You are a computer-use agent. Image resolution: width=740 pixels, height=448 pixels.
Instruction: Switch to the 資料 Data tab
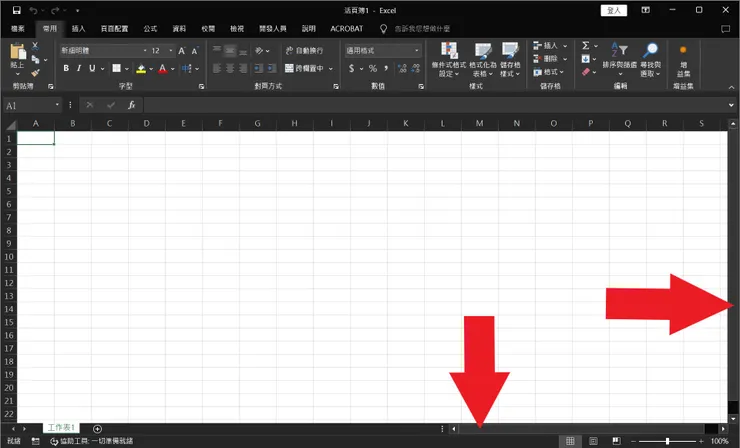pos(179,29)
